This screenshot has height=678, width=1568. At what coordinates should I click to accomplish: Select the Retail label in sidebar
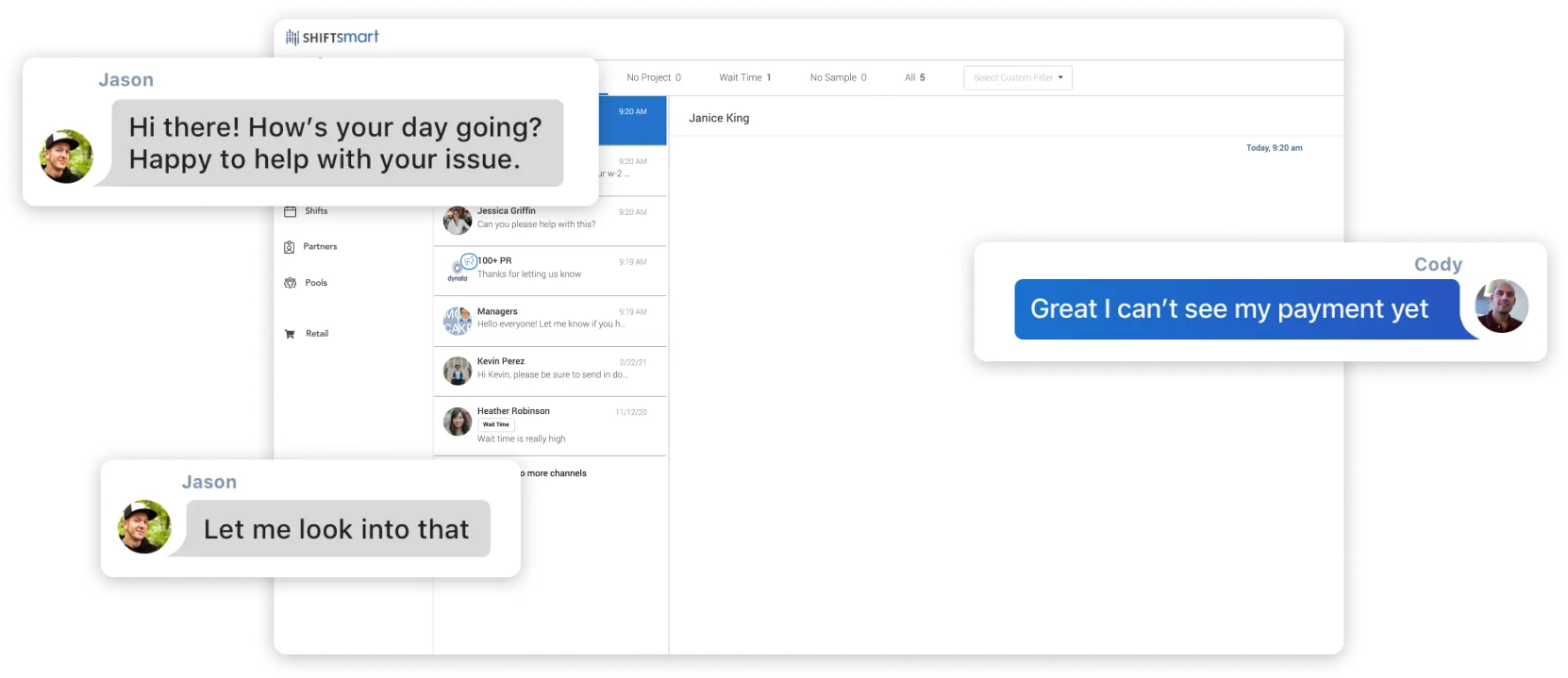click(x=317, y=334)
